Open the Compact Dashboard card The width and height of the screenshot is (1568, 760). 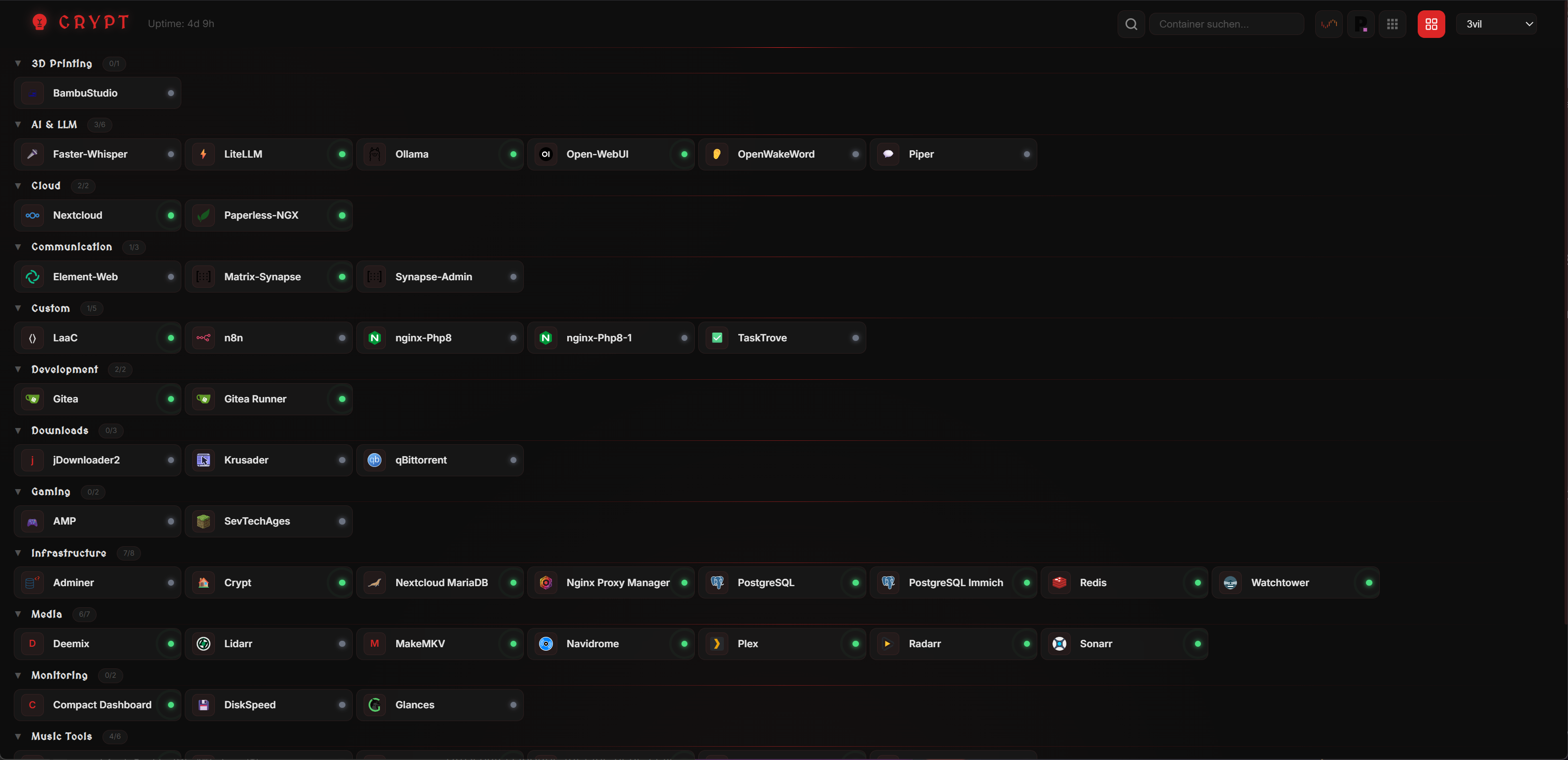pos(98,705)
